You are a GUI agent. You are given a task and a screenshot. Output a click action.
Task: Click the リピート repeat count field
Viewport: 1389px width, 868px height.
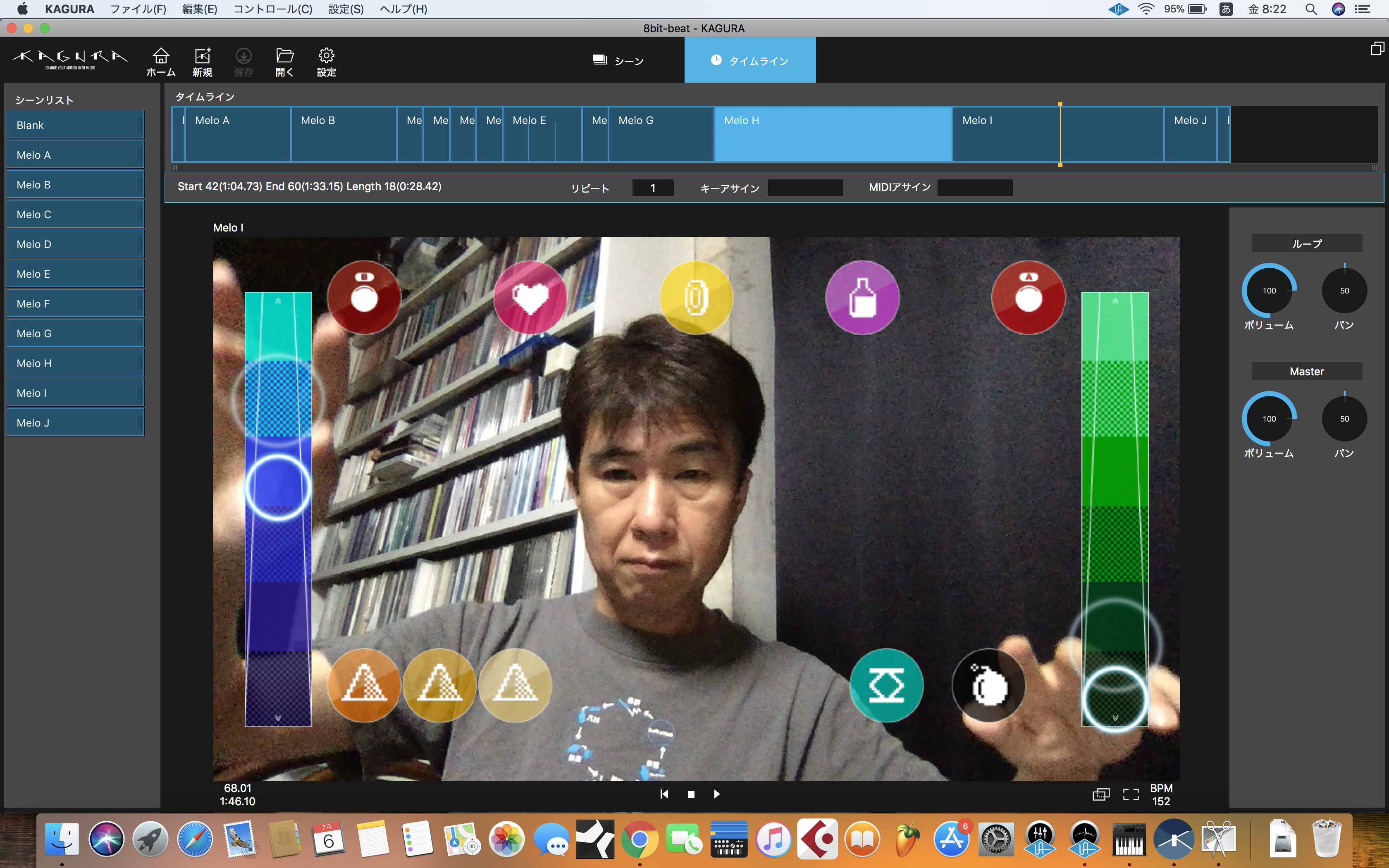pyautogui.click(x=653, y=188)
